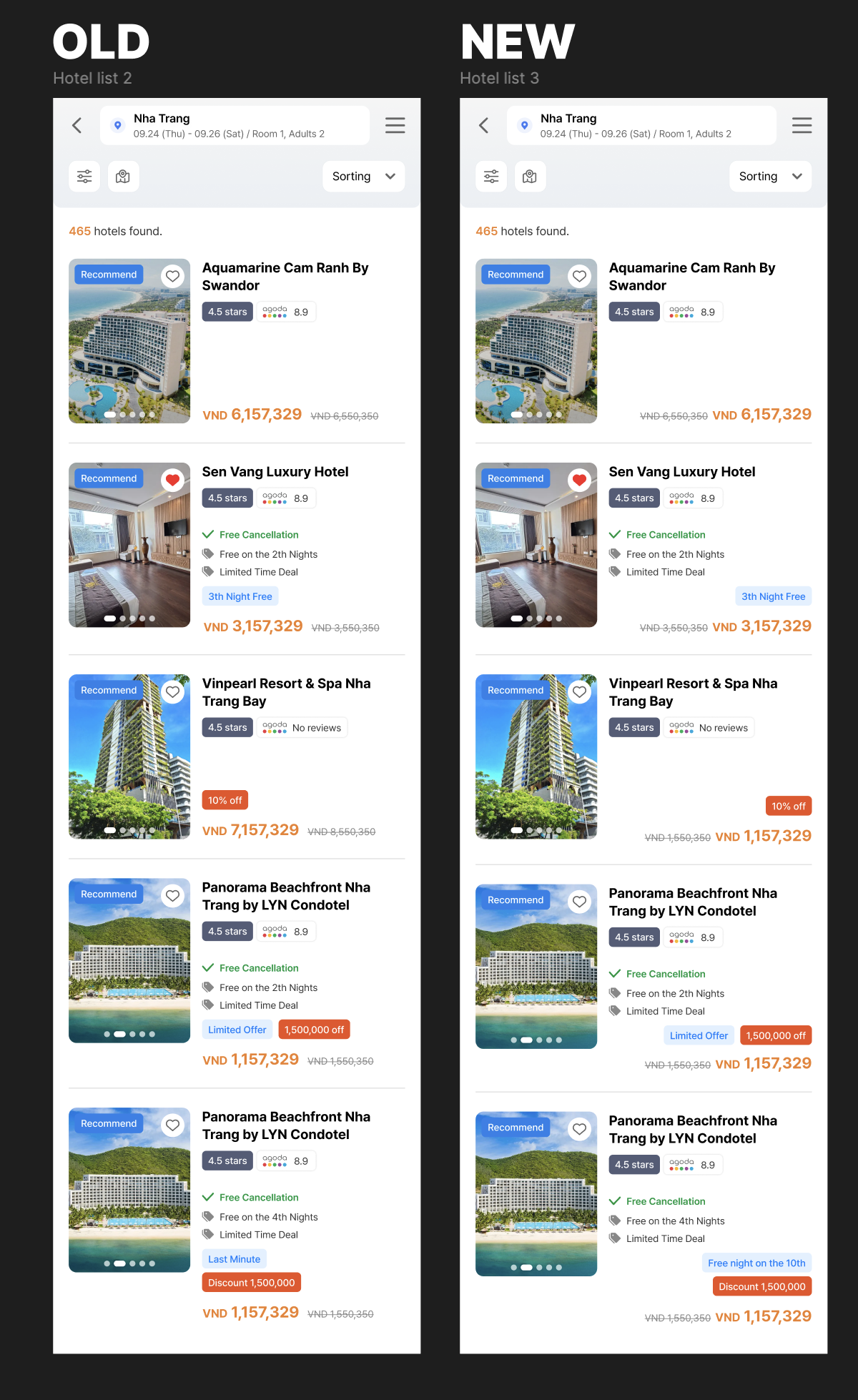Image resolution: width=858 pixels, height=1400 pixels.
Task: Favorite Aquamarine Cam Ranh in OLD list
Action: pos(172,276)
